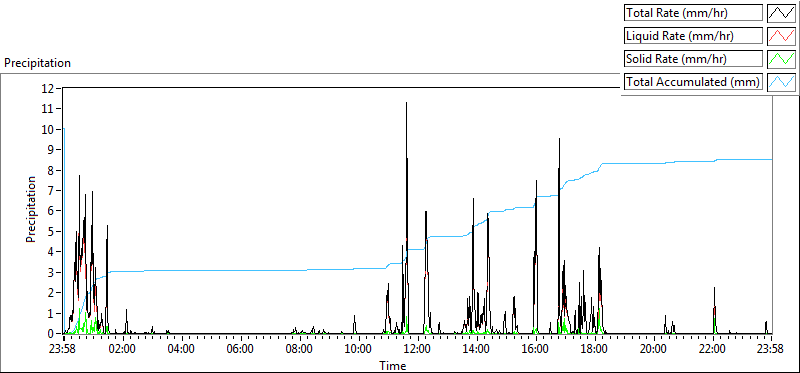Click the Precipitation chart title

tap(37, 63)
